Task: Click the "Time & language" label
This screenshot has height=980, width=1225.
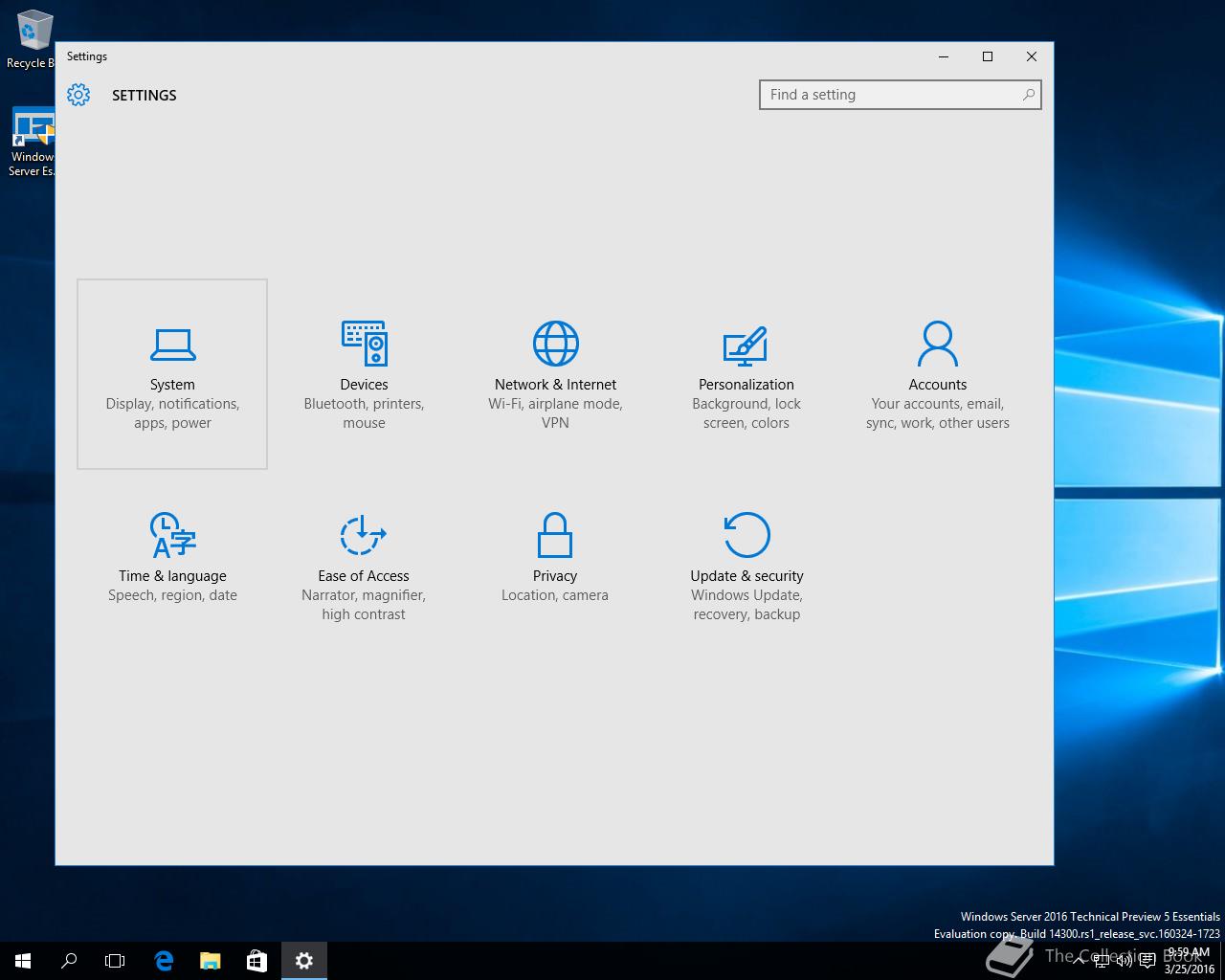Action: pyautogui.click(x=172, y=576)
